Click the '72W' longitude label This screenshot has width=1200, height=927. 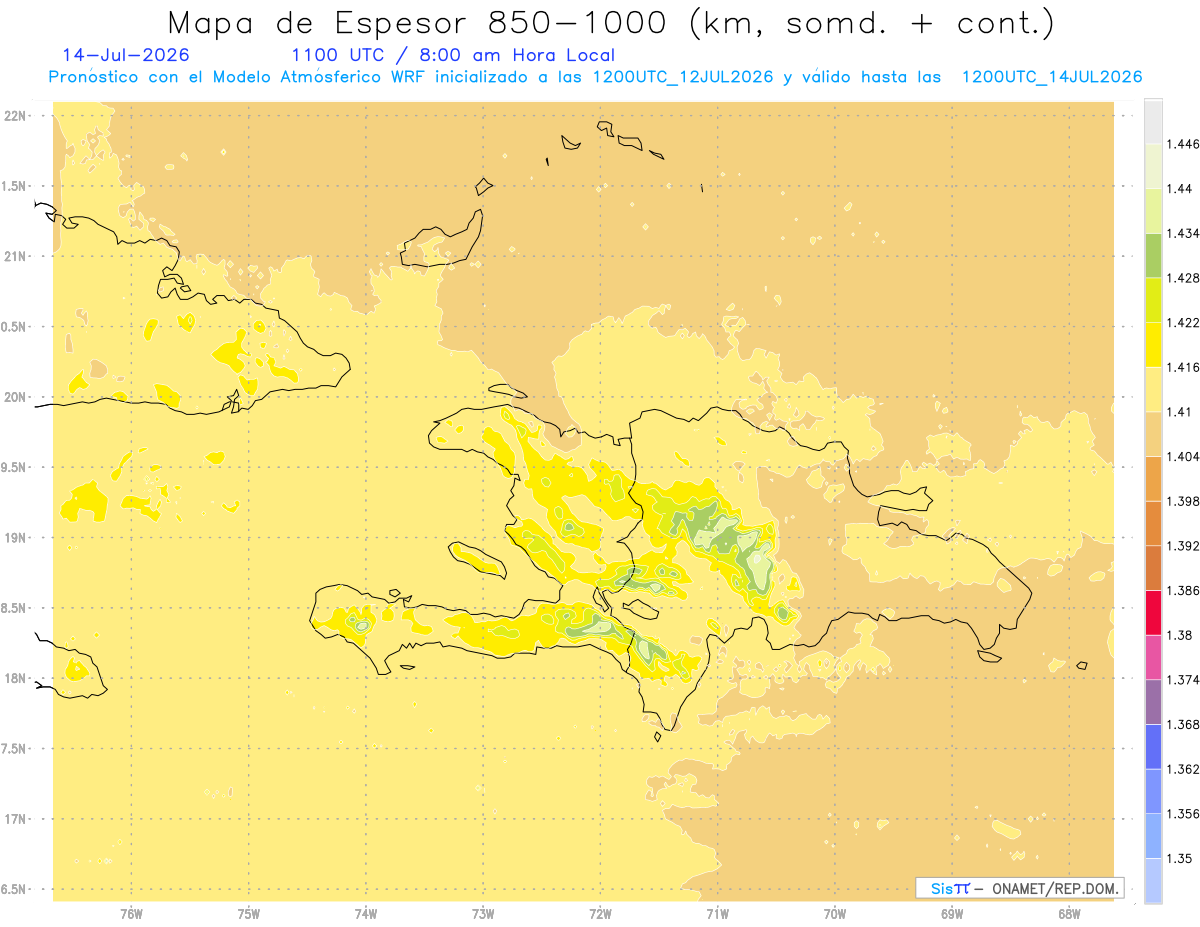pos(600,914)
